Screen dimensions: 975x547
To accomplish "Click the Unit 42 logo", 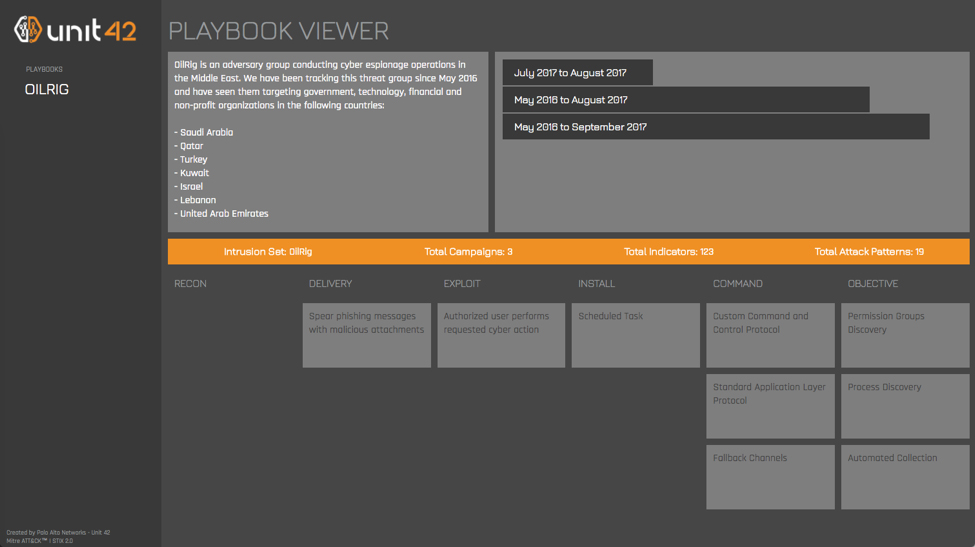I will point(75,29).
